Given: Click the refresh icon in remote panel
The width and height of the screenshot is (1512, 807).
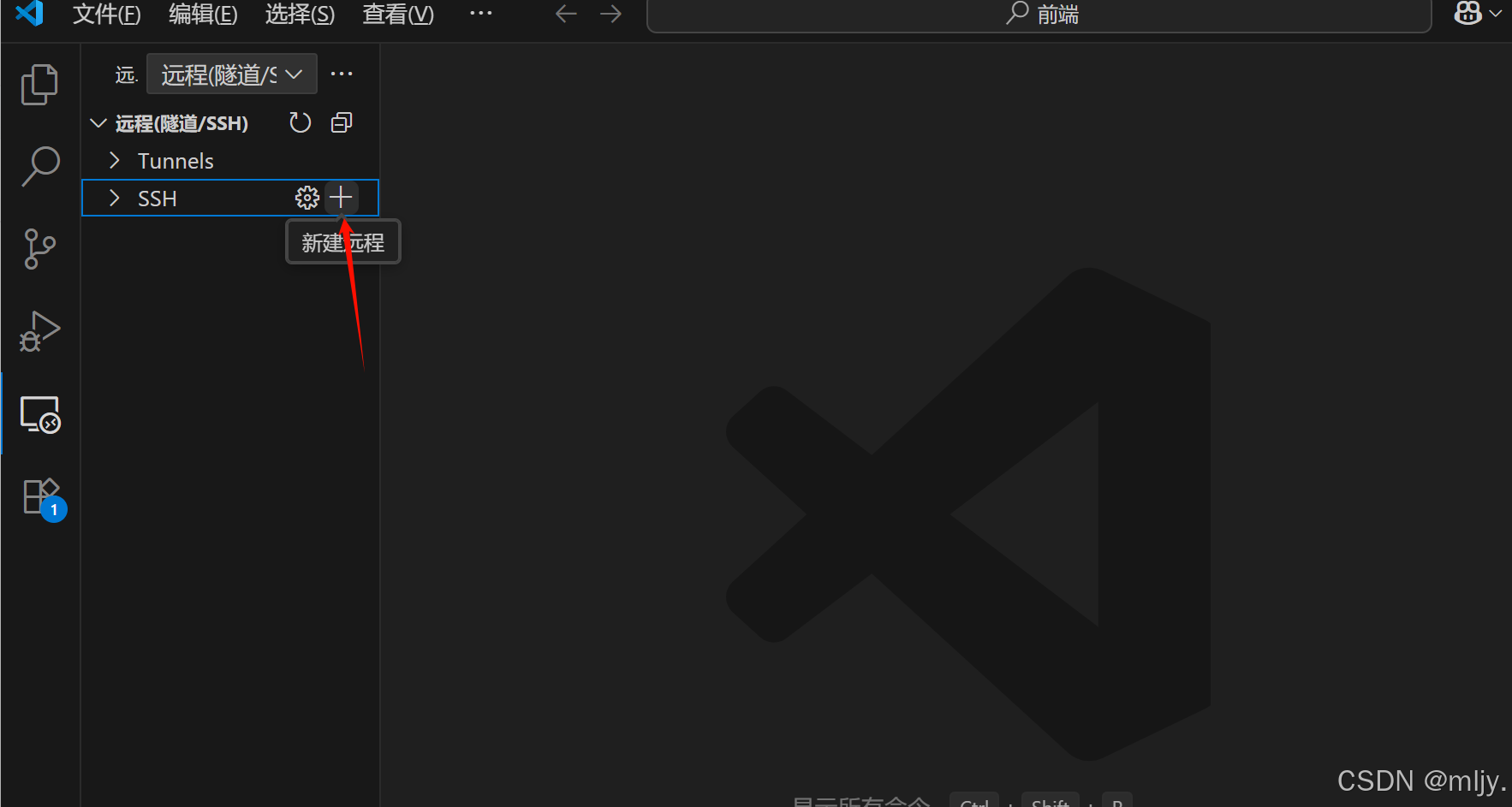Looking at the screenshot, I should point(300,123).
